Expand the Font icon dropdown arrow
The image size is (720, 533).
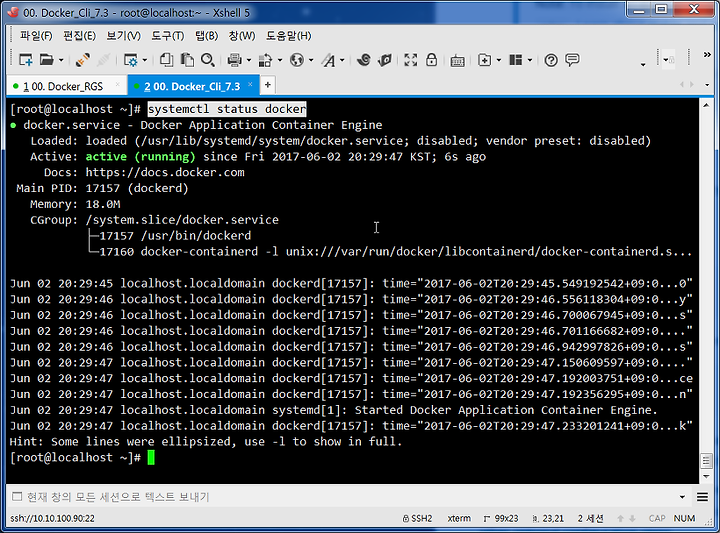(x=343, y=60)
